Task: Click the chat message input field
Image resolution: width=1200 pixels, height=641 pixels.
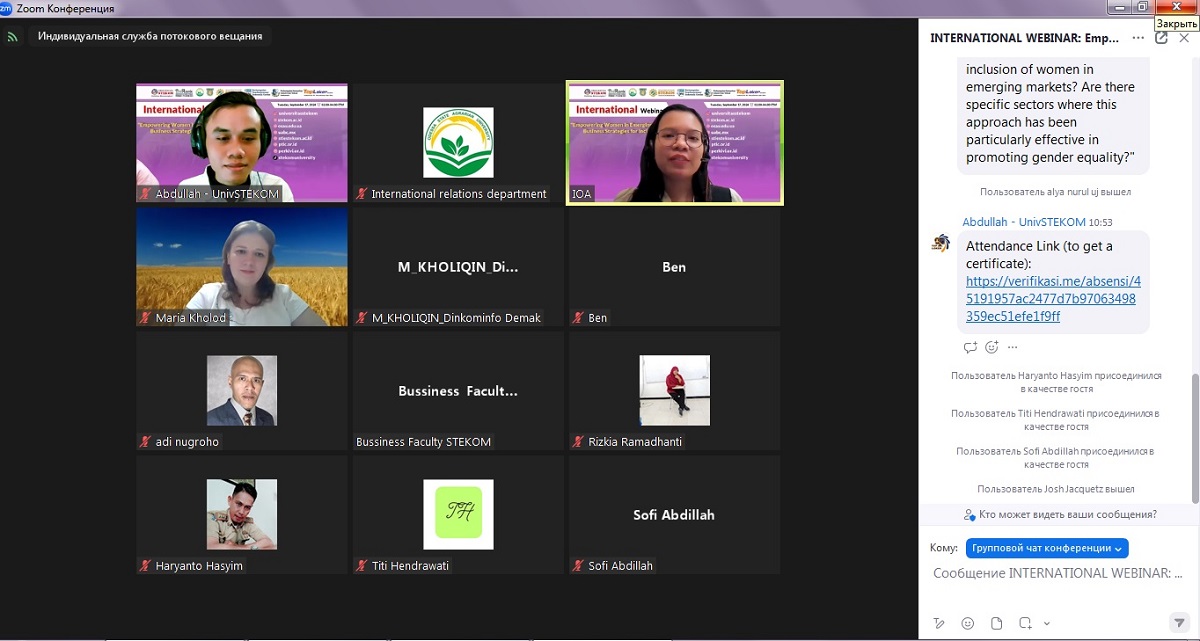Action: point(1057,574)
